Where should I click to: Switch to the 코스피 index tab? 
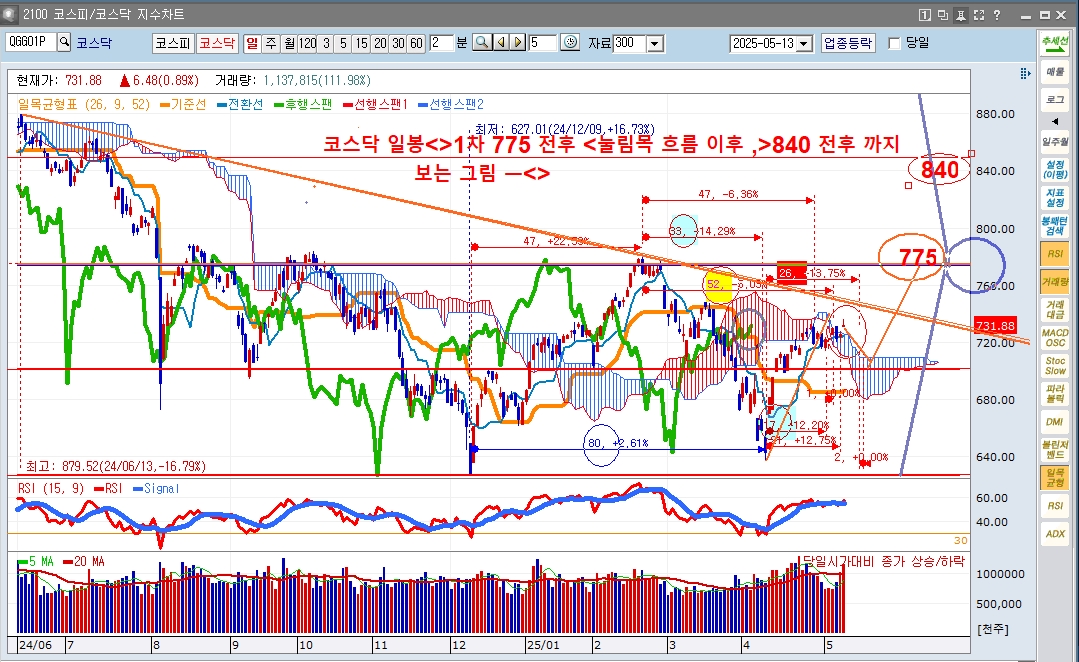point(172,43)
